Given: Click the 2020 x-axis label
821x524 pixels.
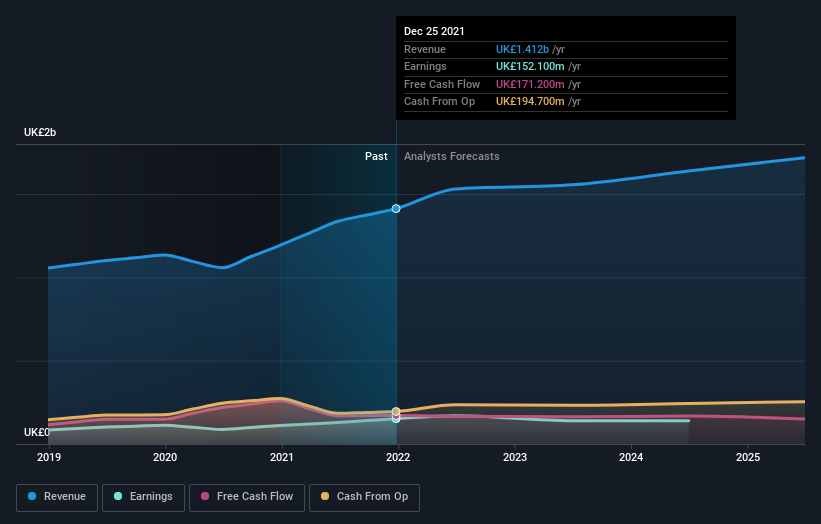Looking at the screenshot, I should 165,457.
